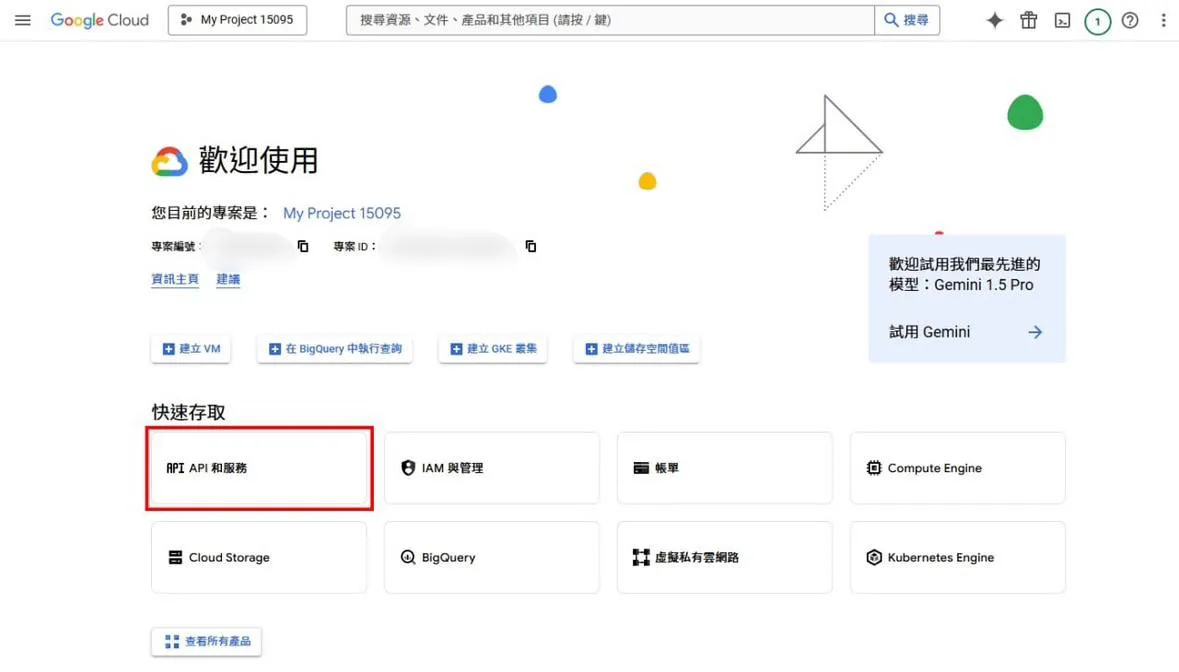Image resolution: width=1179 pixels, height=672 pixels.
Task: Open the hamburger navigation menu
Action: pyautogui.click(x=23, y=20)
